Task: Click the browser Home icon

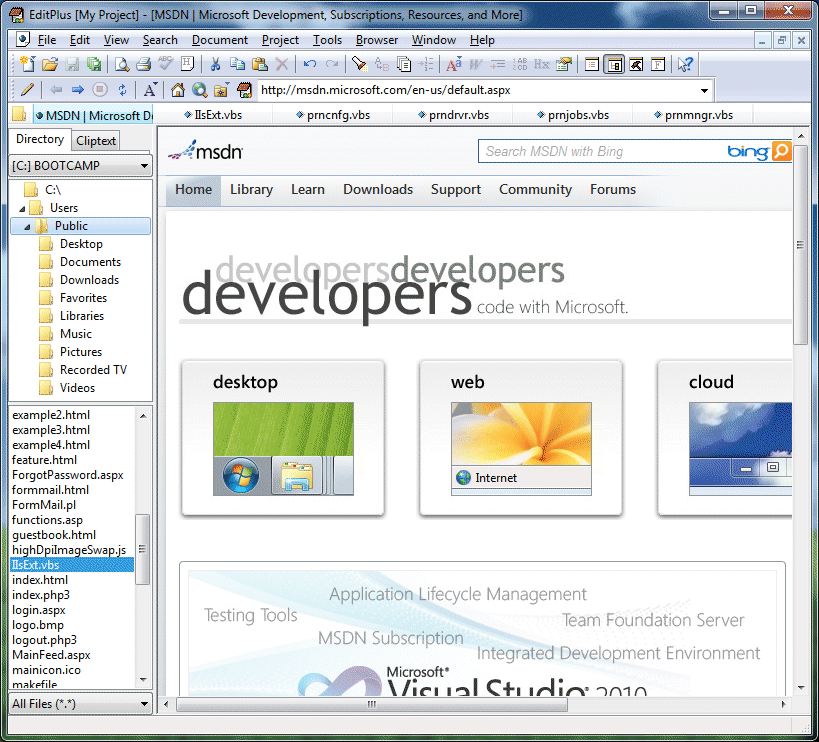Action: tap(178, 90)
